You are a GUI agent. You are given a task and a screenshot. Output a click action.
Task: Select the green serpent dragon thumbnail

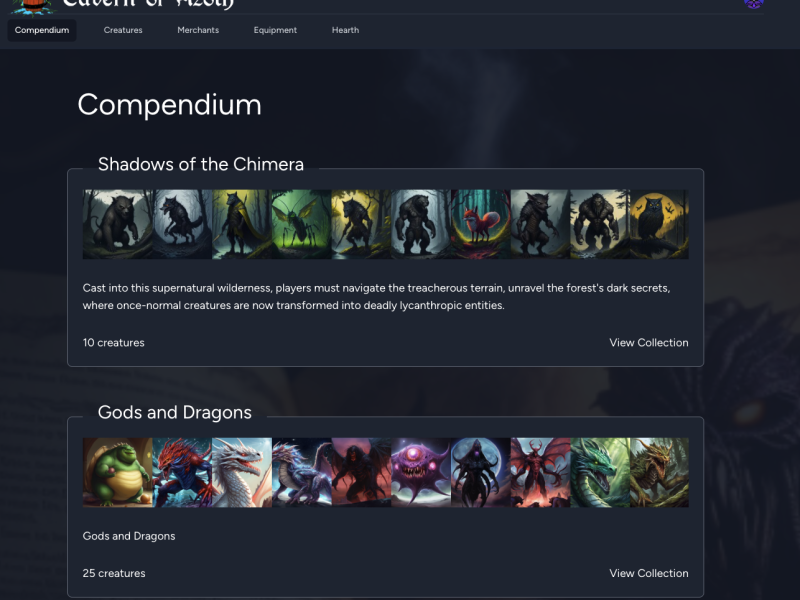(600, 472)
